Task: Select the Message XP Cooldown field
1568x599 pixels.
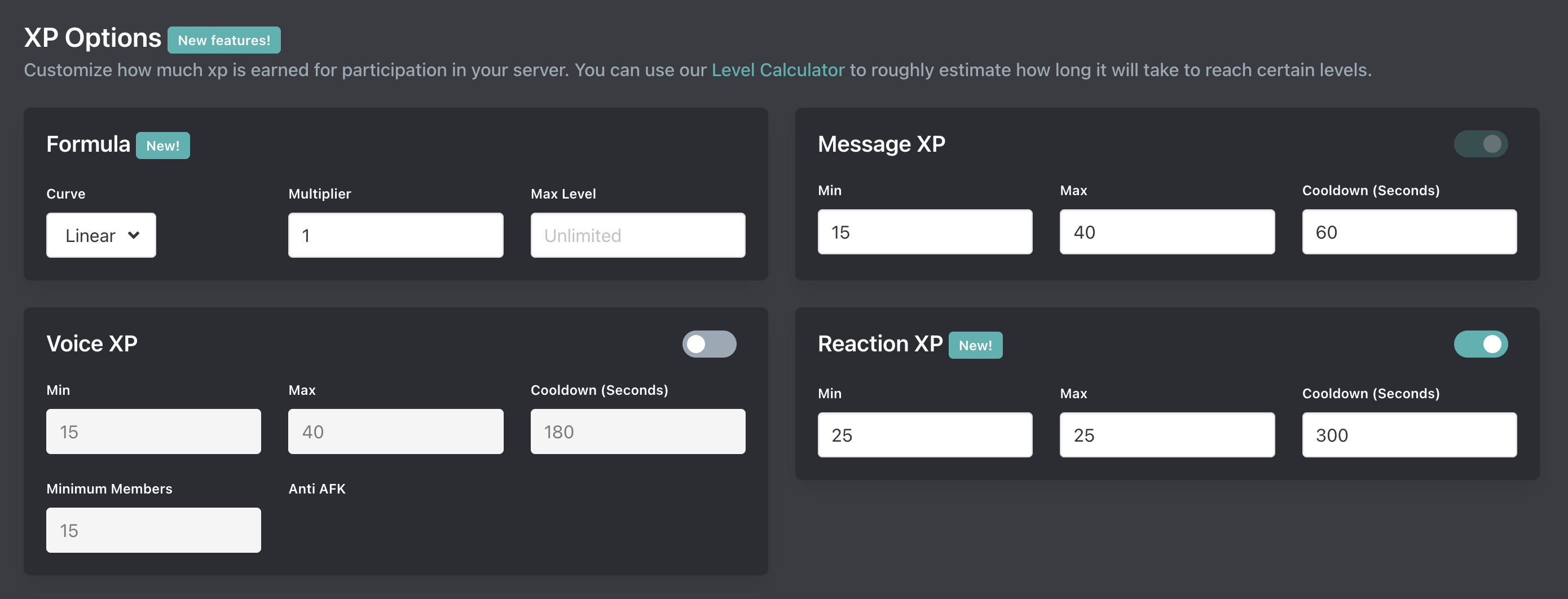Action: tap(1408, 232)
